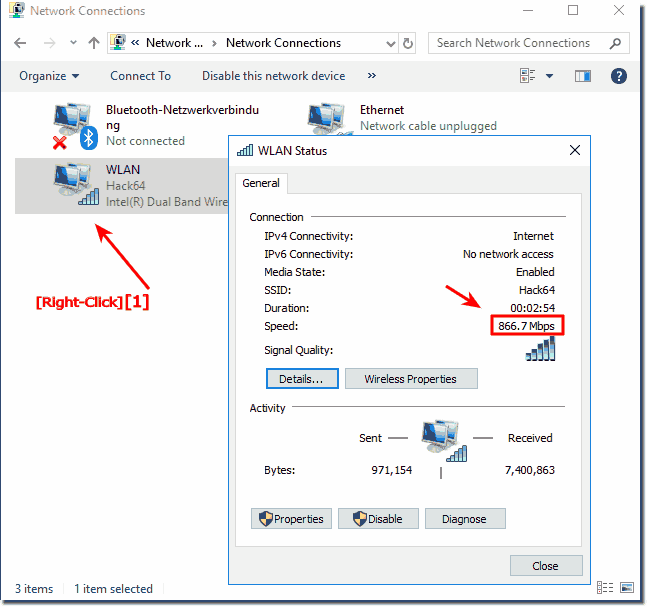
Task: Select the General tab
Action: pyautogui.click(x=261, y=183)
